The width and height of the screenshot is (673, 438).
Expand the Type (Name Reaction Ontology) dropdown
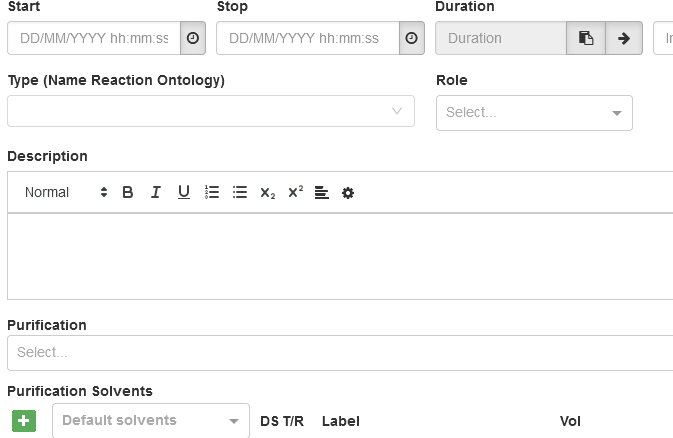point(210,111)
